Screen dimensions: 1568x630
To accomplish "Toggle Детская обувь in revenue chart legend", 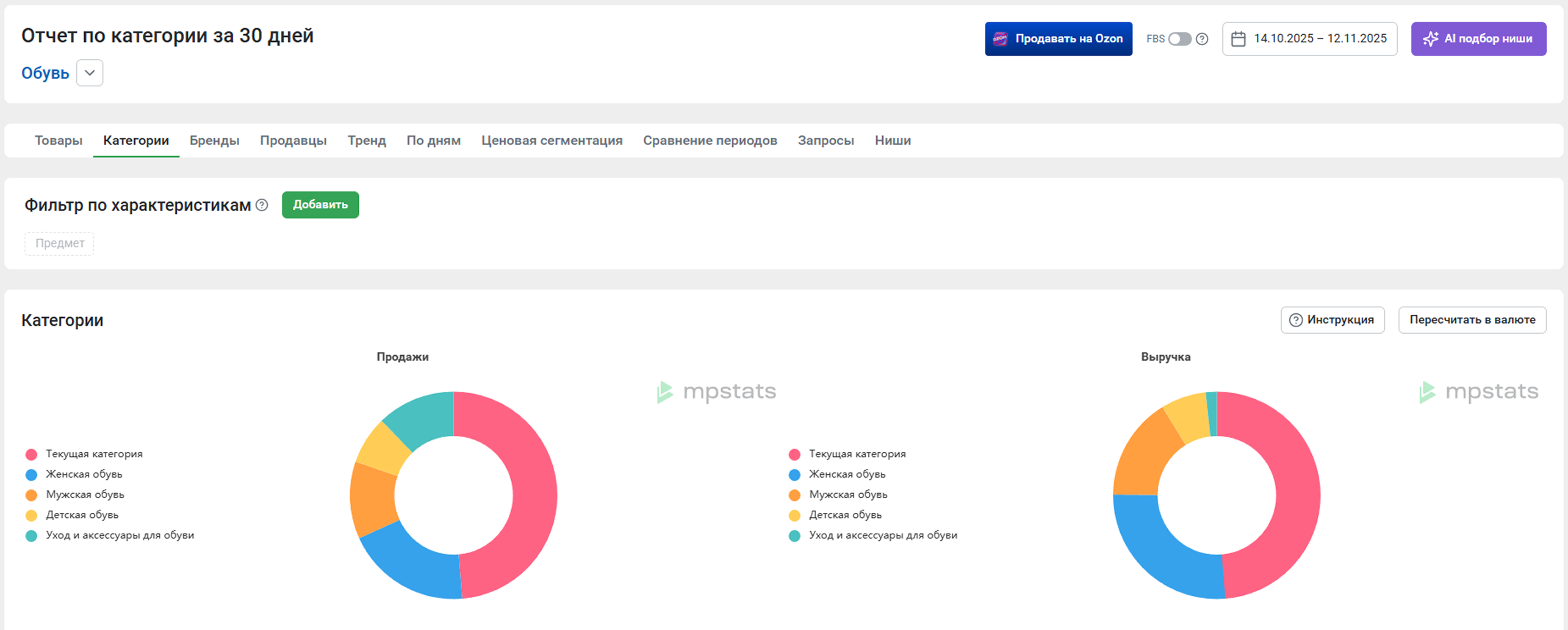I will point(845,515).
